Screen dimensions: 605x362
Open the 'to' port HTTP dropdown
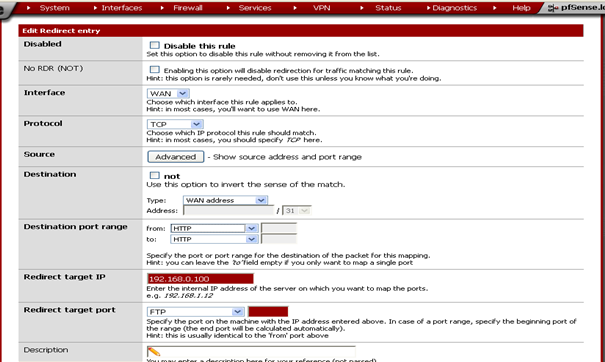coord(214,239)
